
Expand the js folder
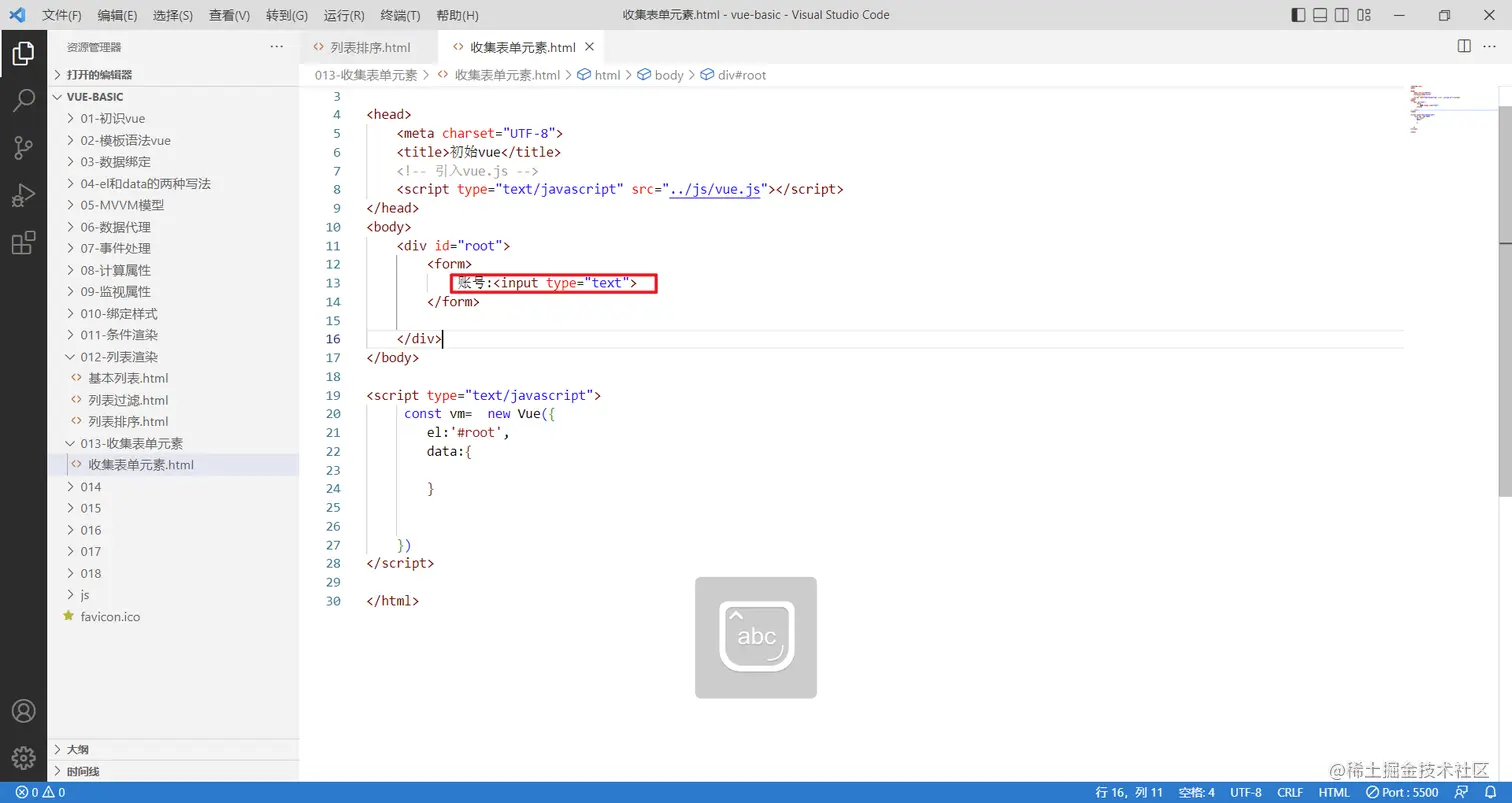(174, 595)
